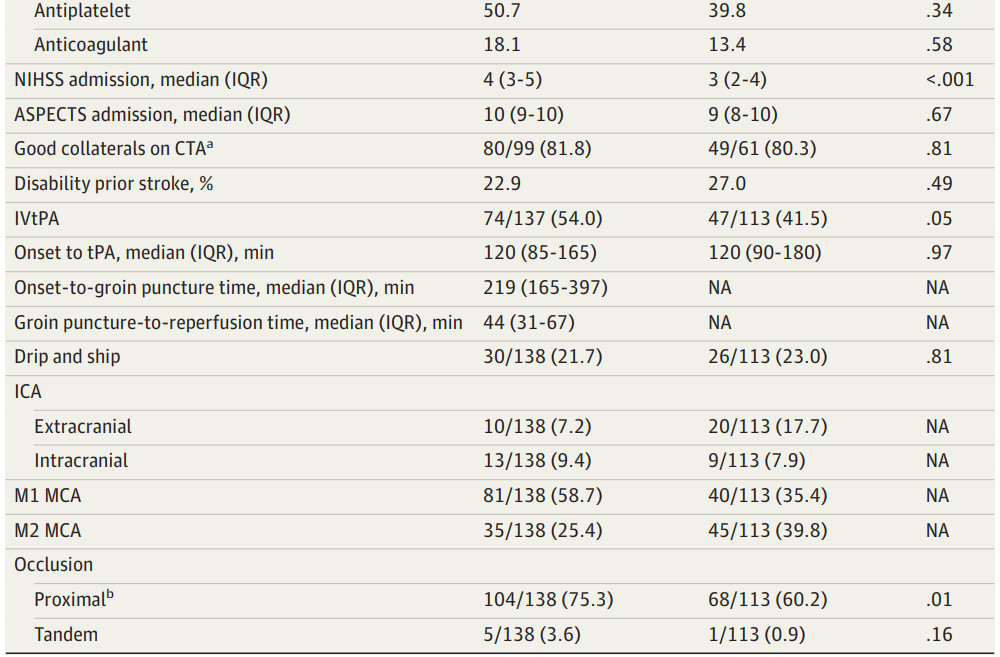Click the 'Drip and ship' row label
Image resolution: width=1000 pixels, height=657 pixels.
tap(67, 357)
